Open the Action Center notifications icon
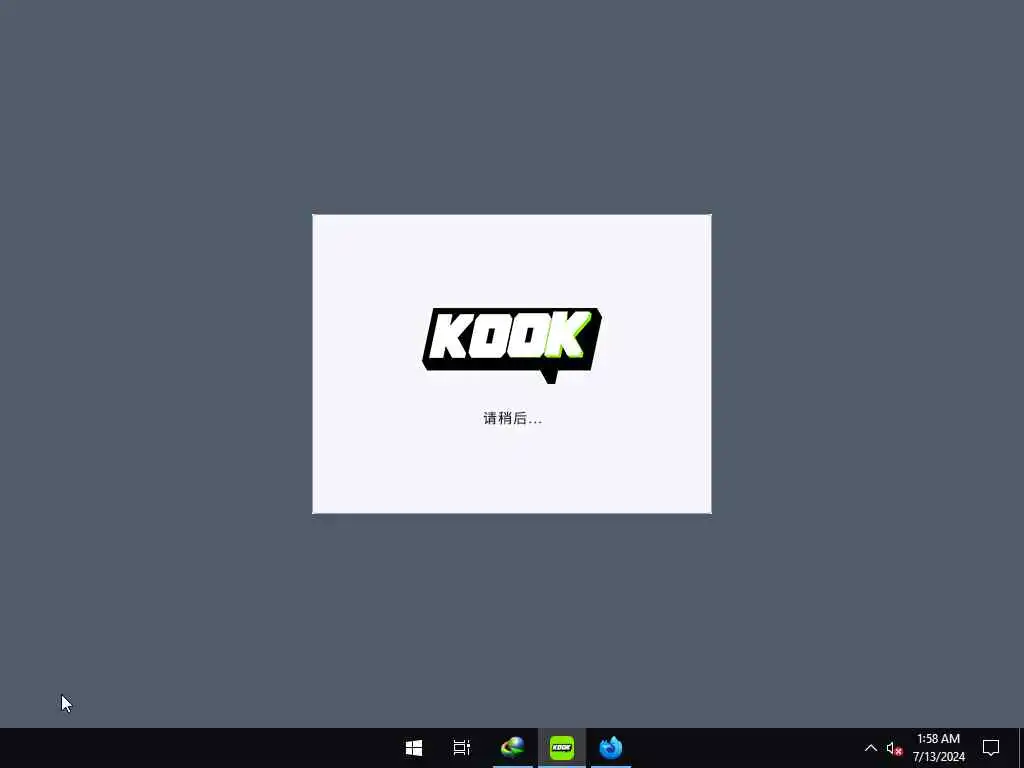 [x=991, y=748]
